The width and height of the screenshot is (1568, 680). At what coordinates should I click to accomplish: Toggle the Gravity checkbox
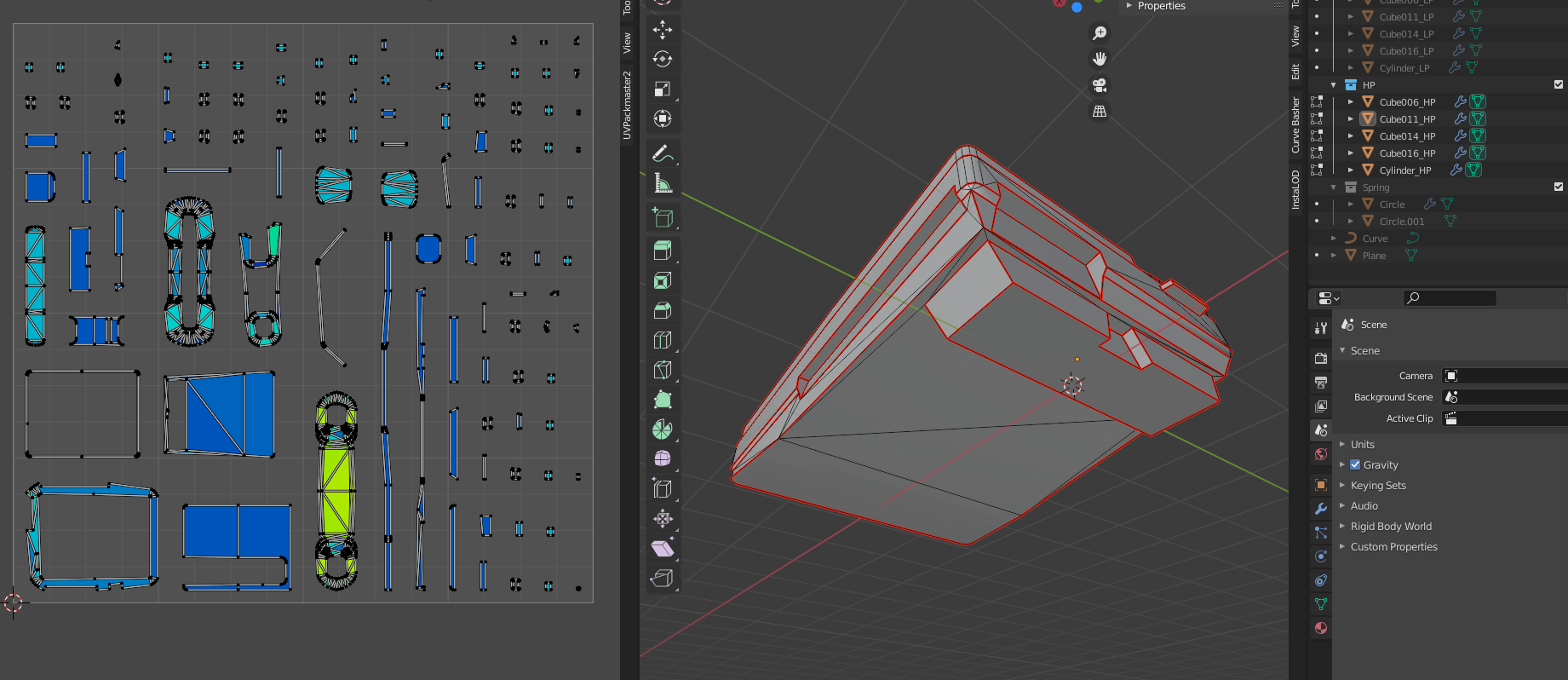[1355, 465]
